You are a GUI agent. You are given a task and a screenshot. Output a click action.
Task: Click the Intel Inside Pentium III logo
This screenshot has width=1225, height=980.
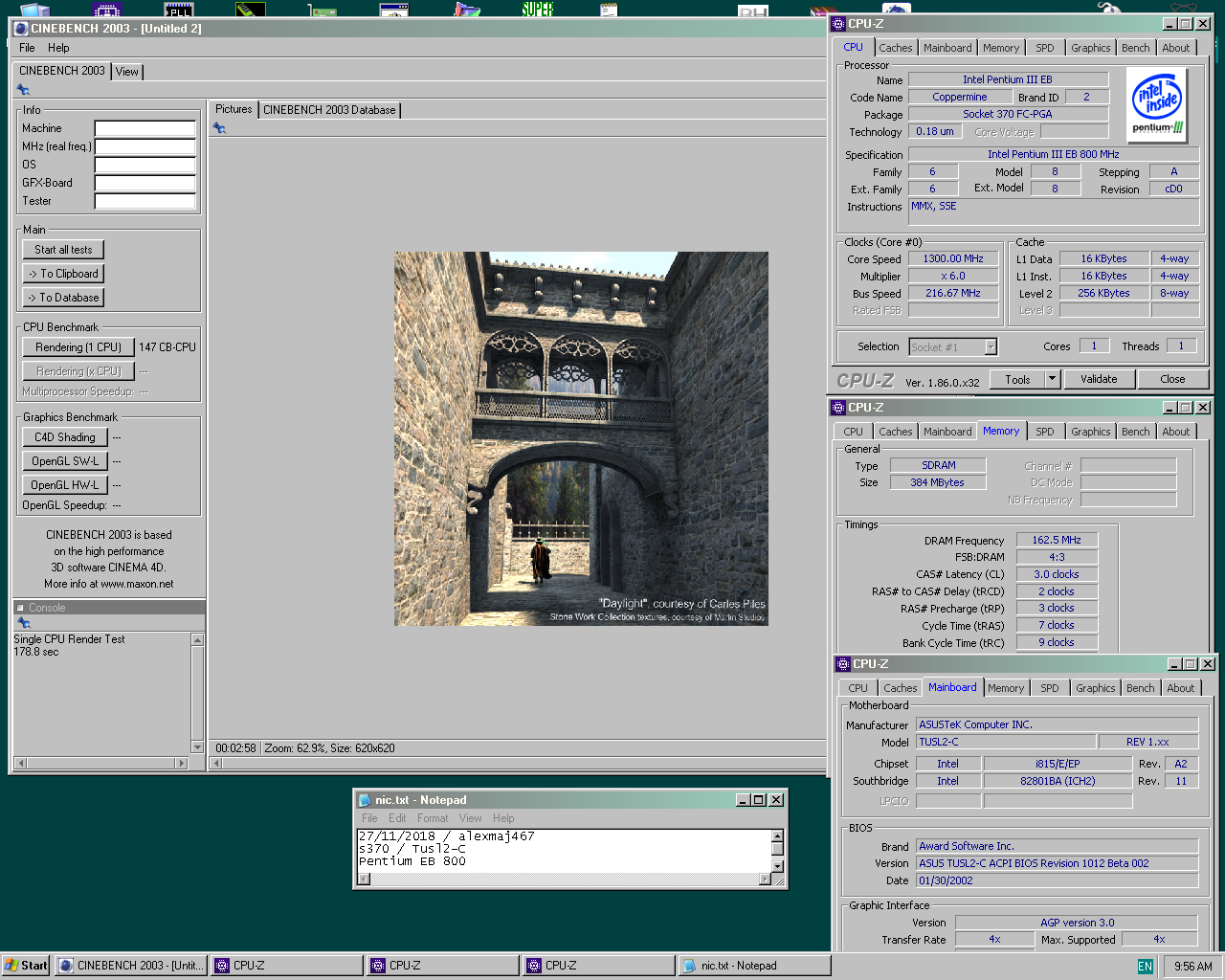click(1157, 105)
